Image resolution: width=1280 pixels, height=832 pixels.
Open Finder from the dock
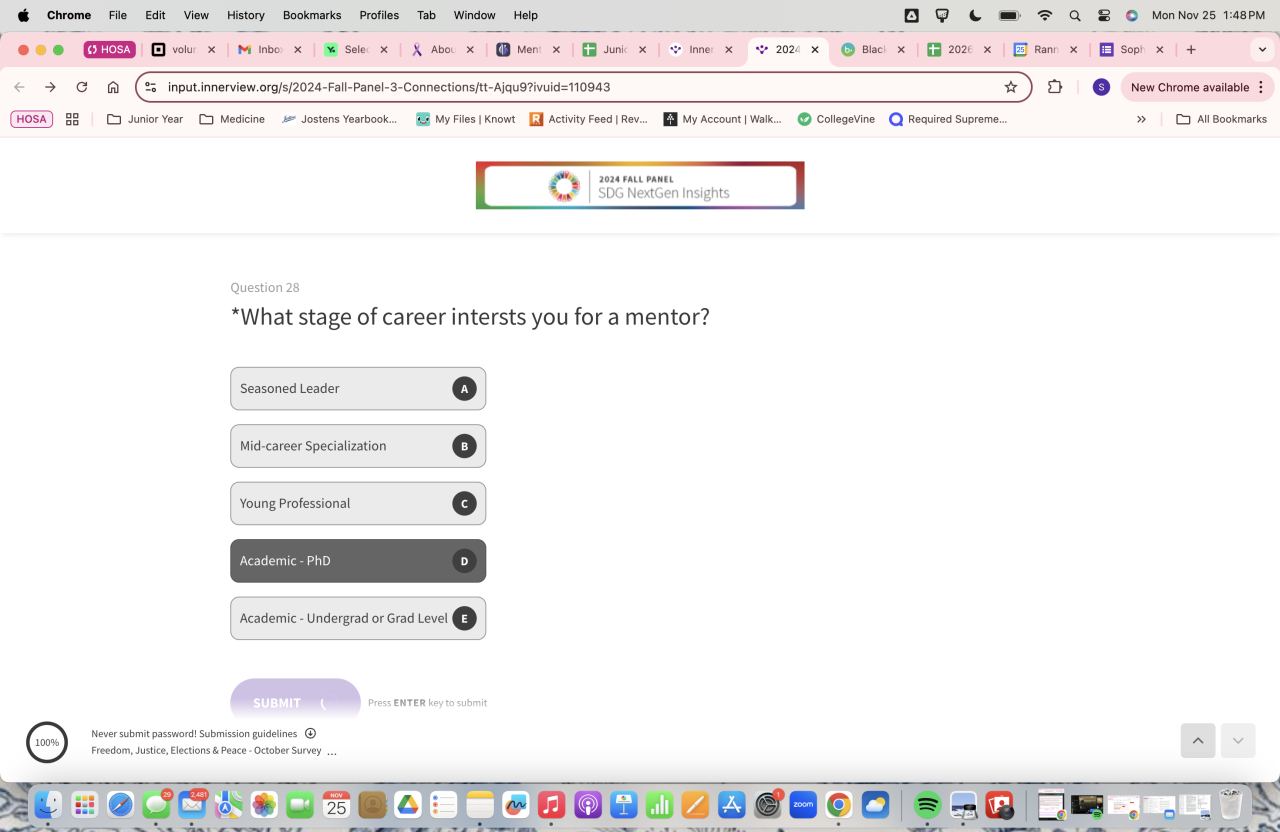tap(48, 804)
